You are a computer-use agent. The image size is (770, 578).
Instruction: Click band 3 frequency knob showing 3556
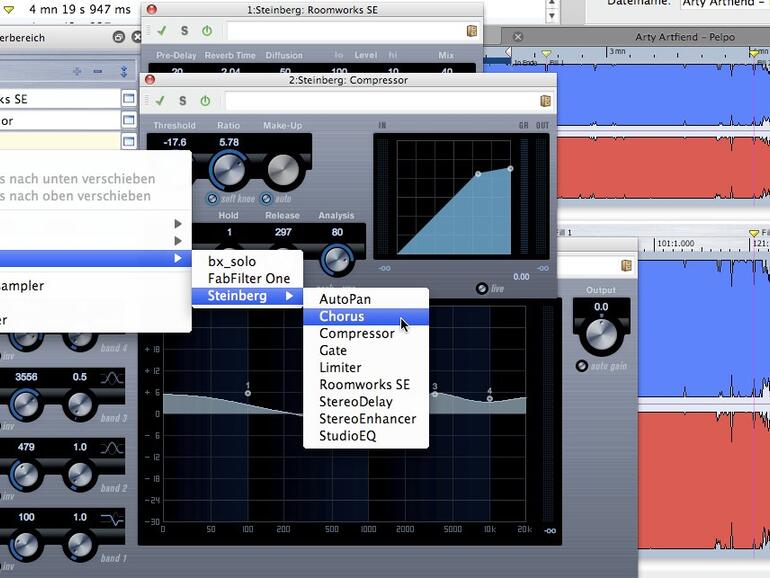click(26, 405)
